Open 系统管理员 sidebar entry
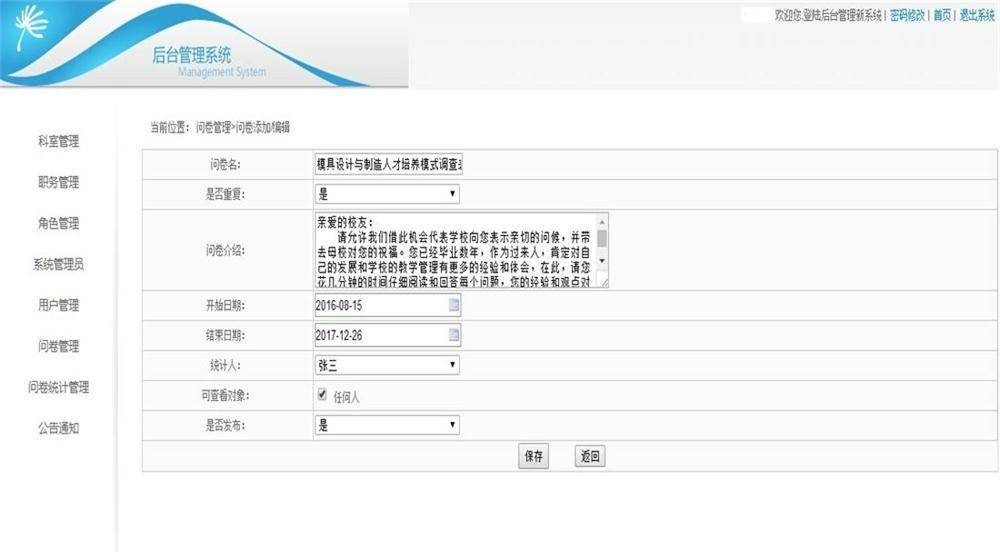1000x552 pixels. pyautogui.click(x=59, y=264)
